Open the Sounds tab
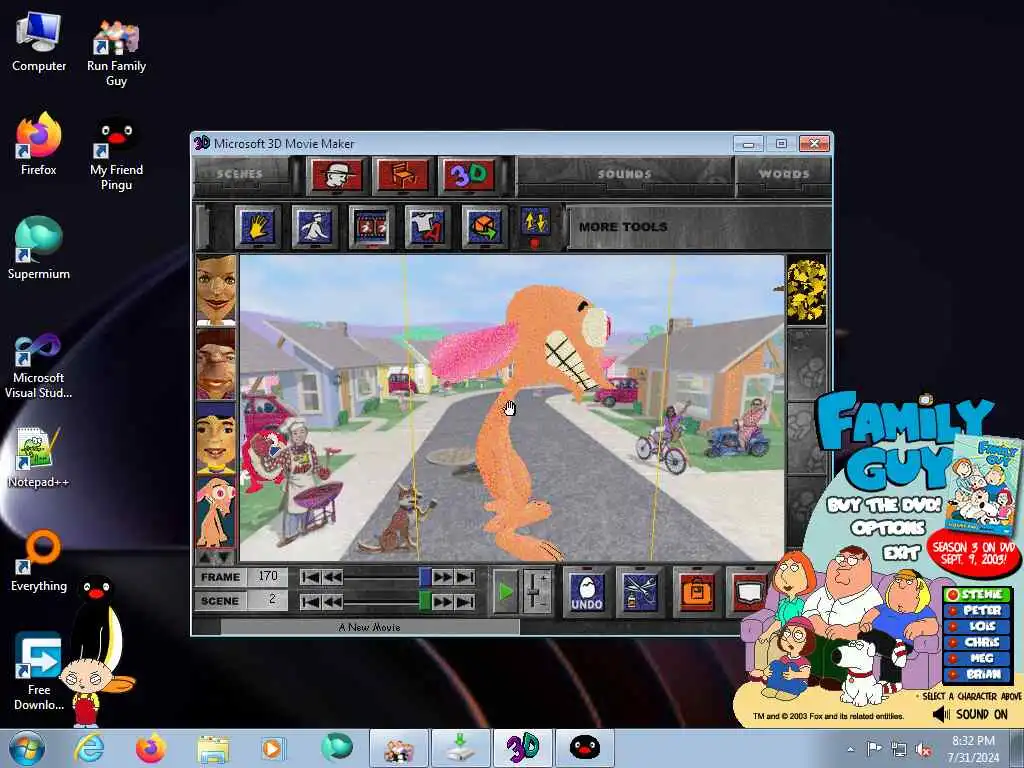Image resolution: width=1024 pixels, height=768 pixels. point(625,174)
